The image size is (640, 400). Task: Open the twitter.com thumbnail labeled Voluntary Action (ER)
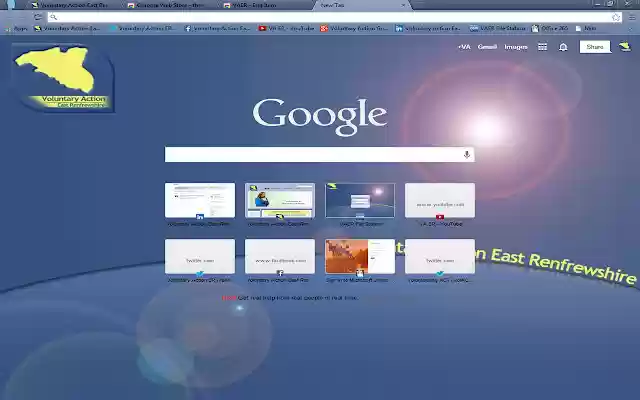200,256
